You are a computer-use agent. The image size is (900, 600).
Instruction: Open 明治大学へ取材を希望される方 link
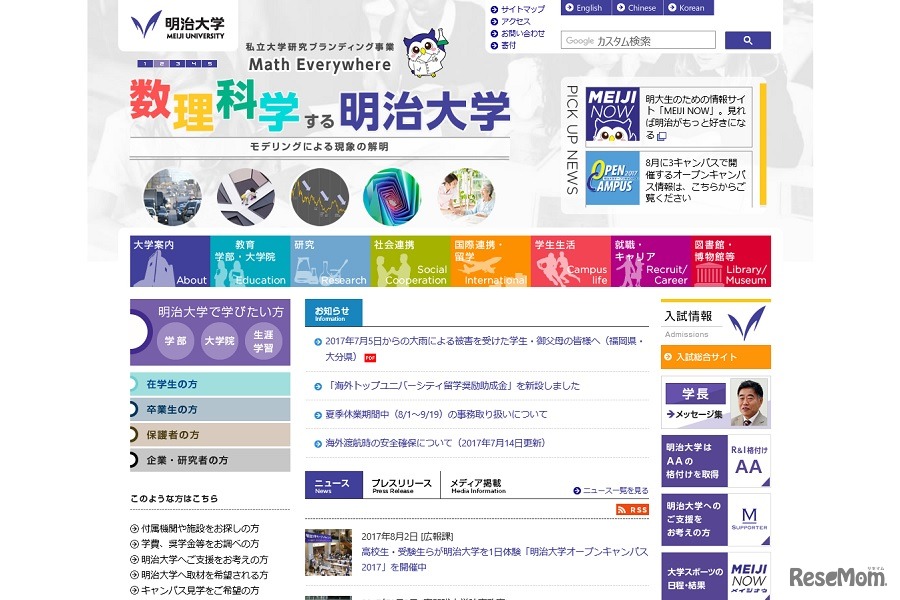(x=204, y=575)
